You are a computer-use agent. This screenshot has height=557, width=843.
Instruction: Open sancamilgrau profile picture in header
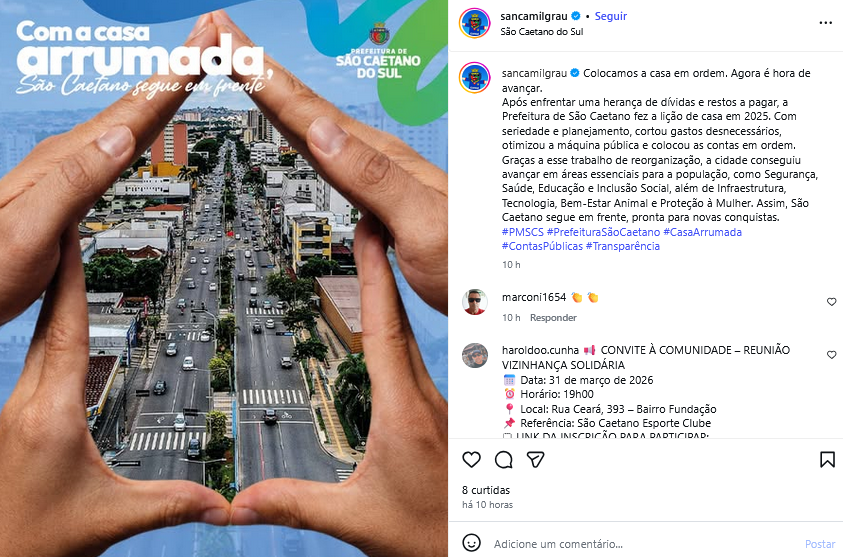(x=474, y=23)
